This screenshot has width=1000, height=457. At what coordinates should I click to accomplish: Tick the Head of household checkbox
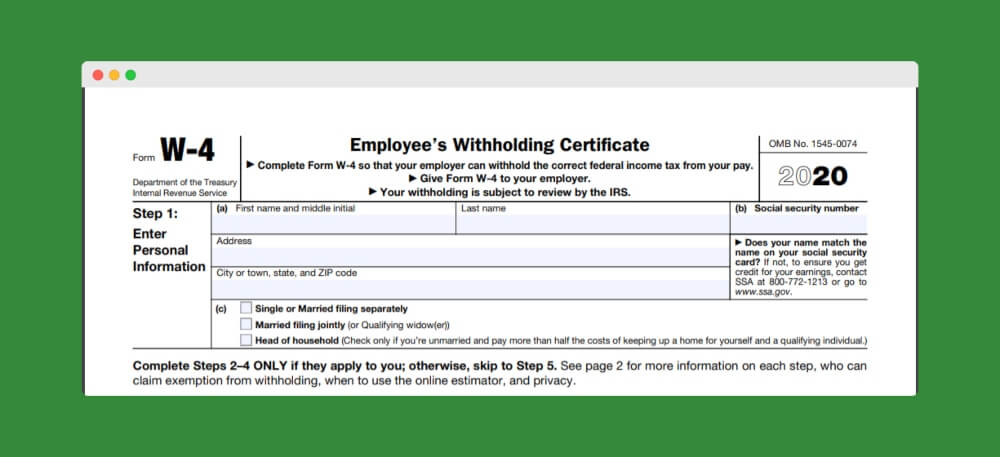coord(246,340)
